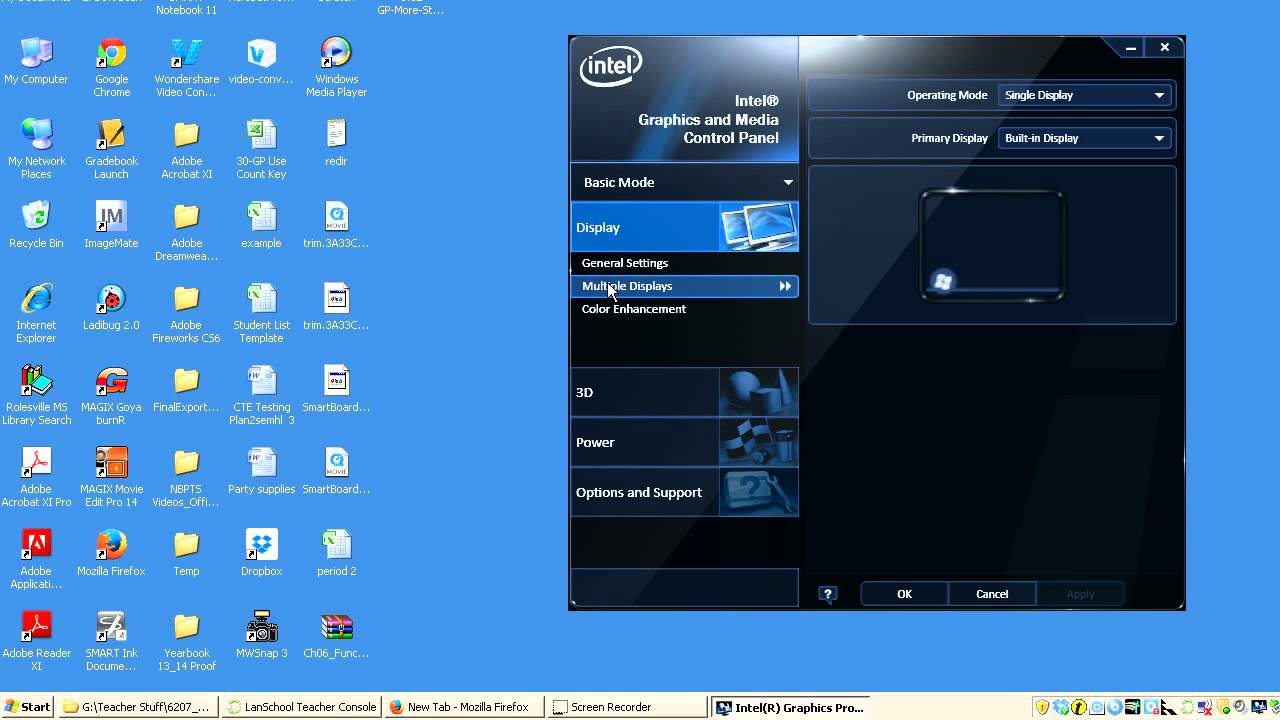Viewport: 1280px width, 720px height.
Task: Open NBPTS Videos_Offi... folder
Action: click(x=186, y=478)
